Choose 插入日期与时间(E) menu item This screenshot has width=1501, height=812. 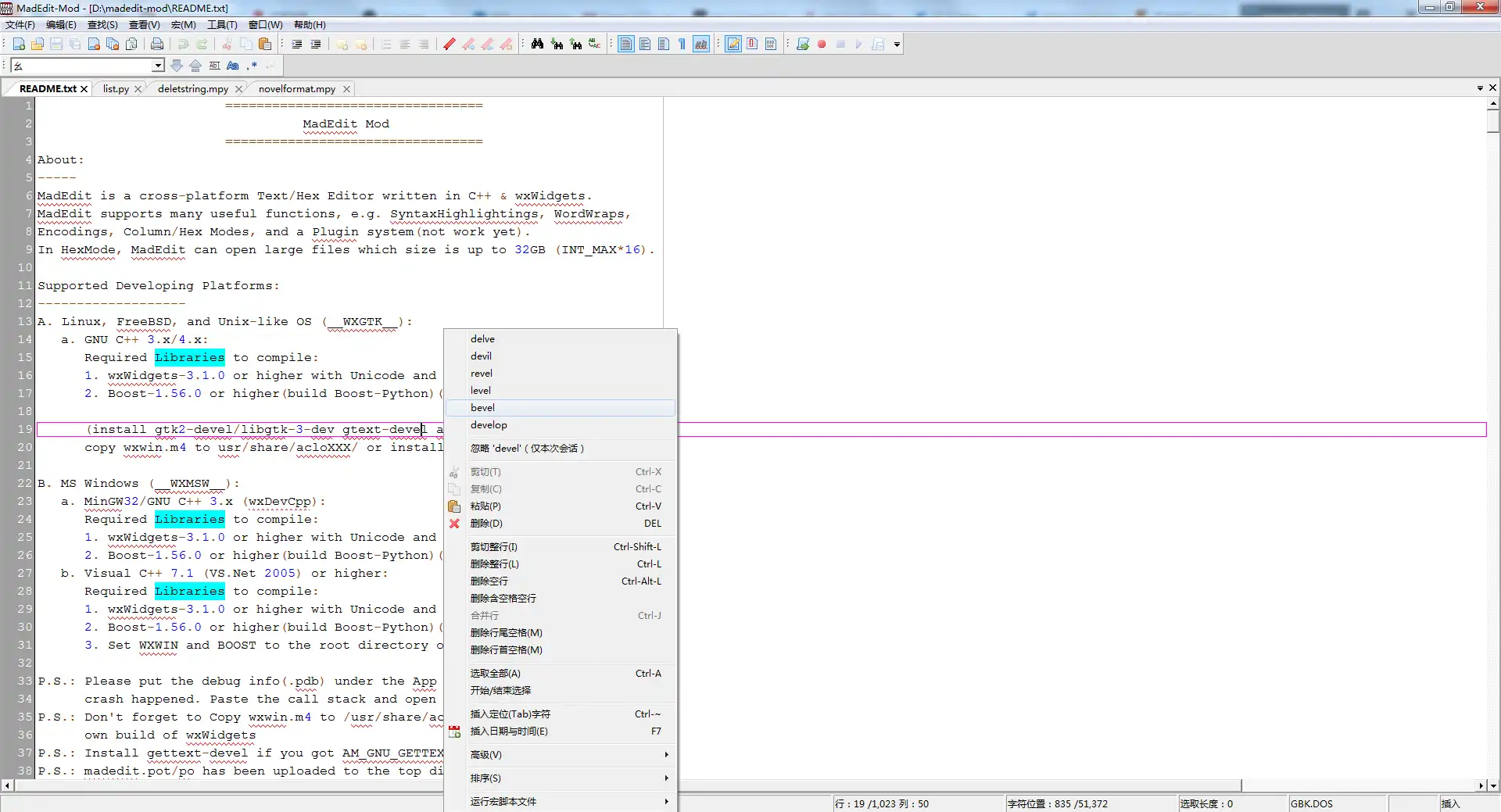560,732
